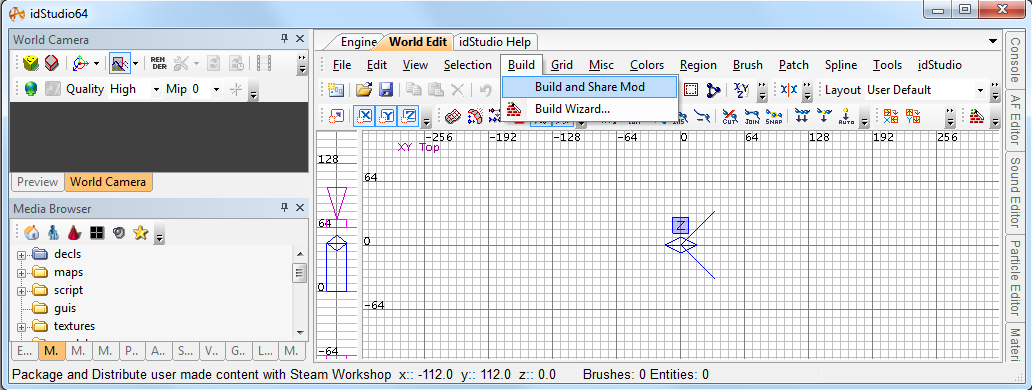The width and height of the screenshot is (1032, 390).
Task: Open the Selection menu
Action: (x=467, y=64)
